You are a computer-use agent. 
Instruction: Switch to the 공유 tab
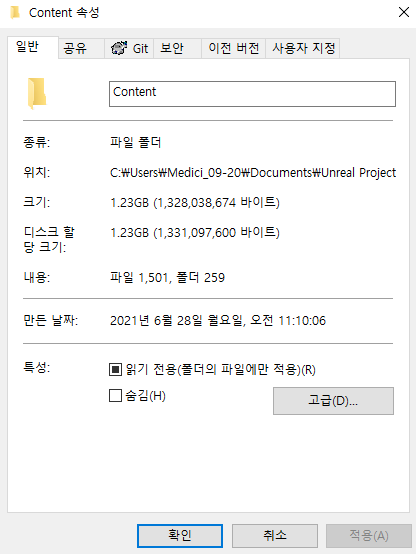tap(81, 48)
